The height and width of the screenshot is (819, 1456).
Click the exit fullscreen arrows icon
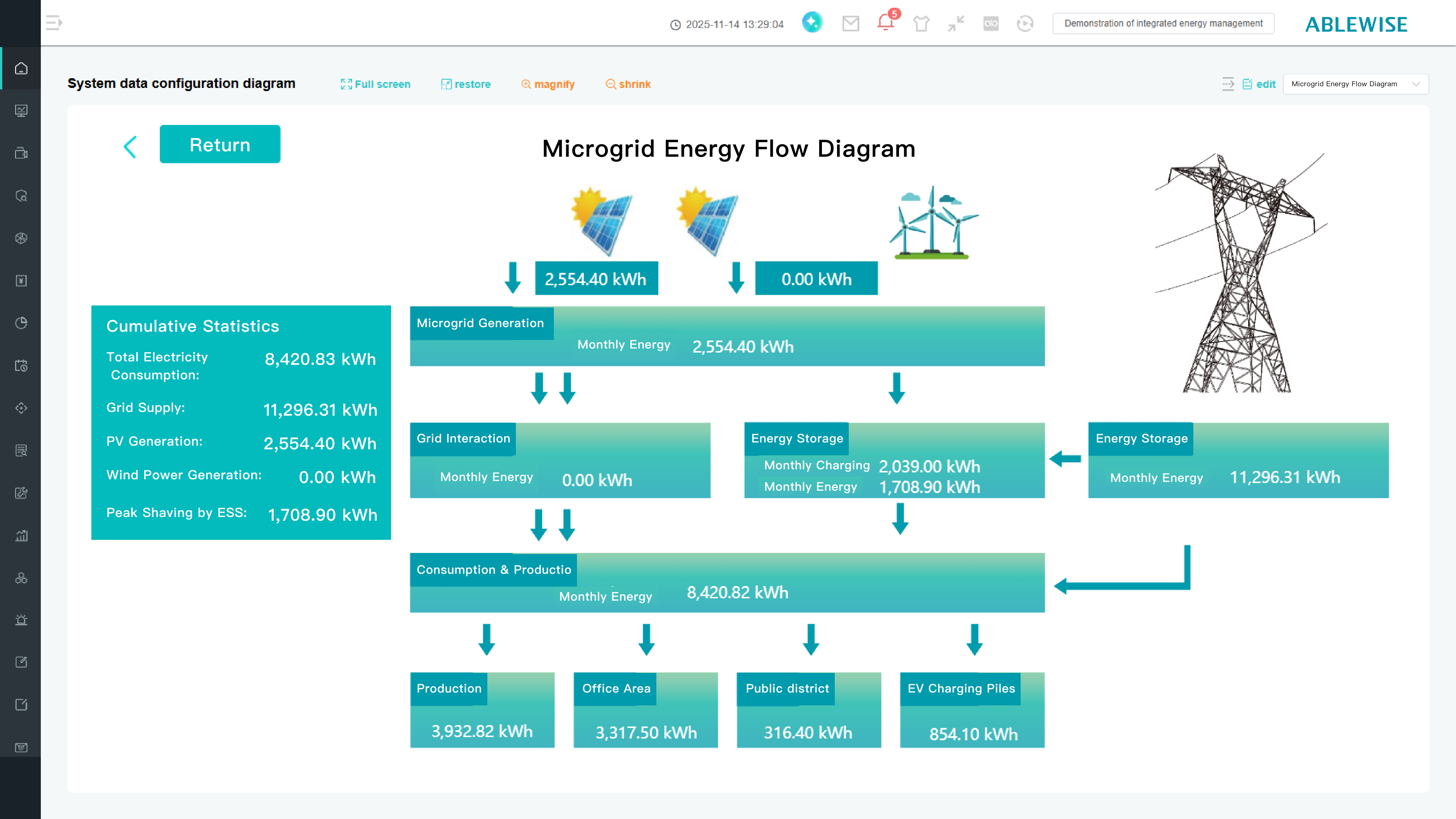click(x=956, y=23)
